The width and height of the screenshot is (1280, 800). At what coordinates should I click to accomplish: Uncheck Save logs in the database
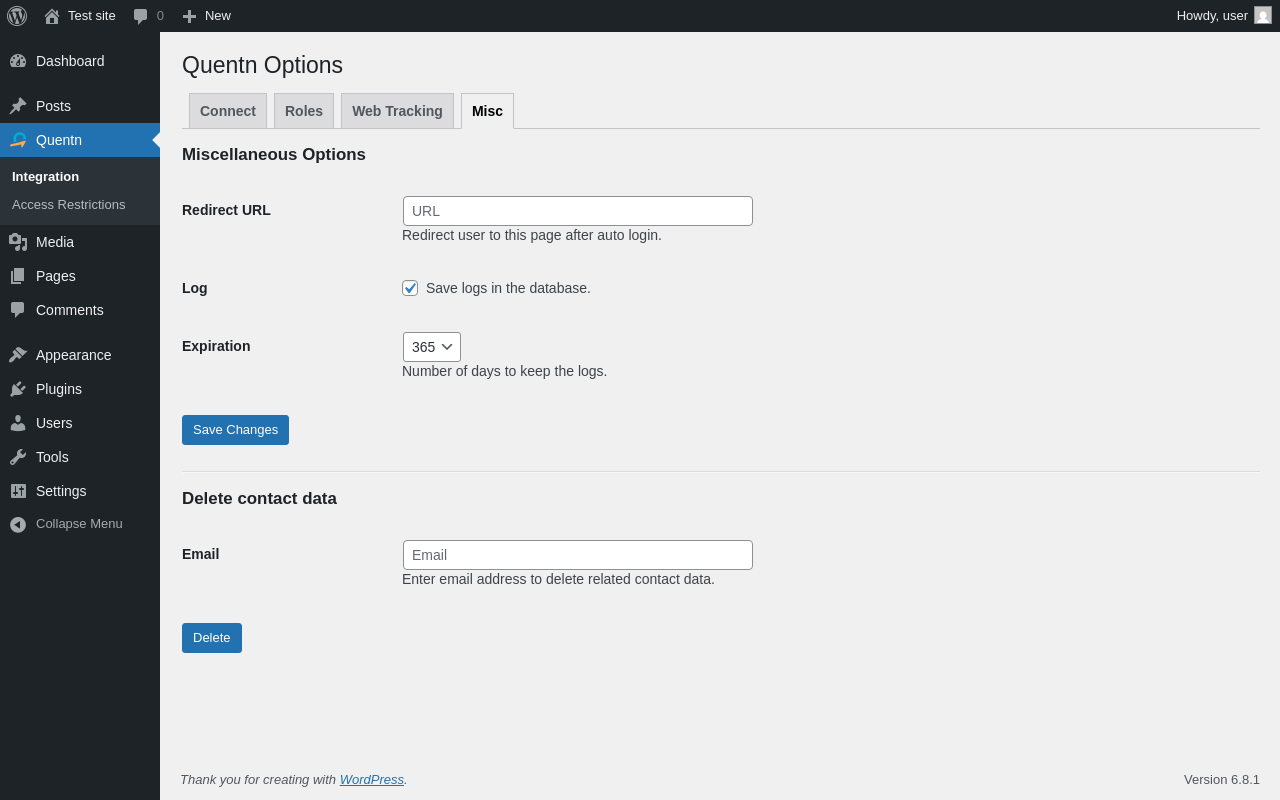click(x=410, y=288)
